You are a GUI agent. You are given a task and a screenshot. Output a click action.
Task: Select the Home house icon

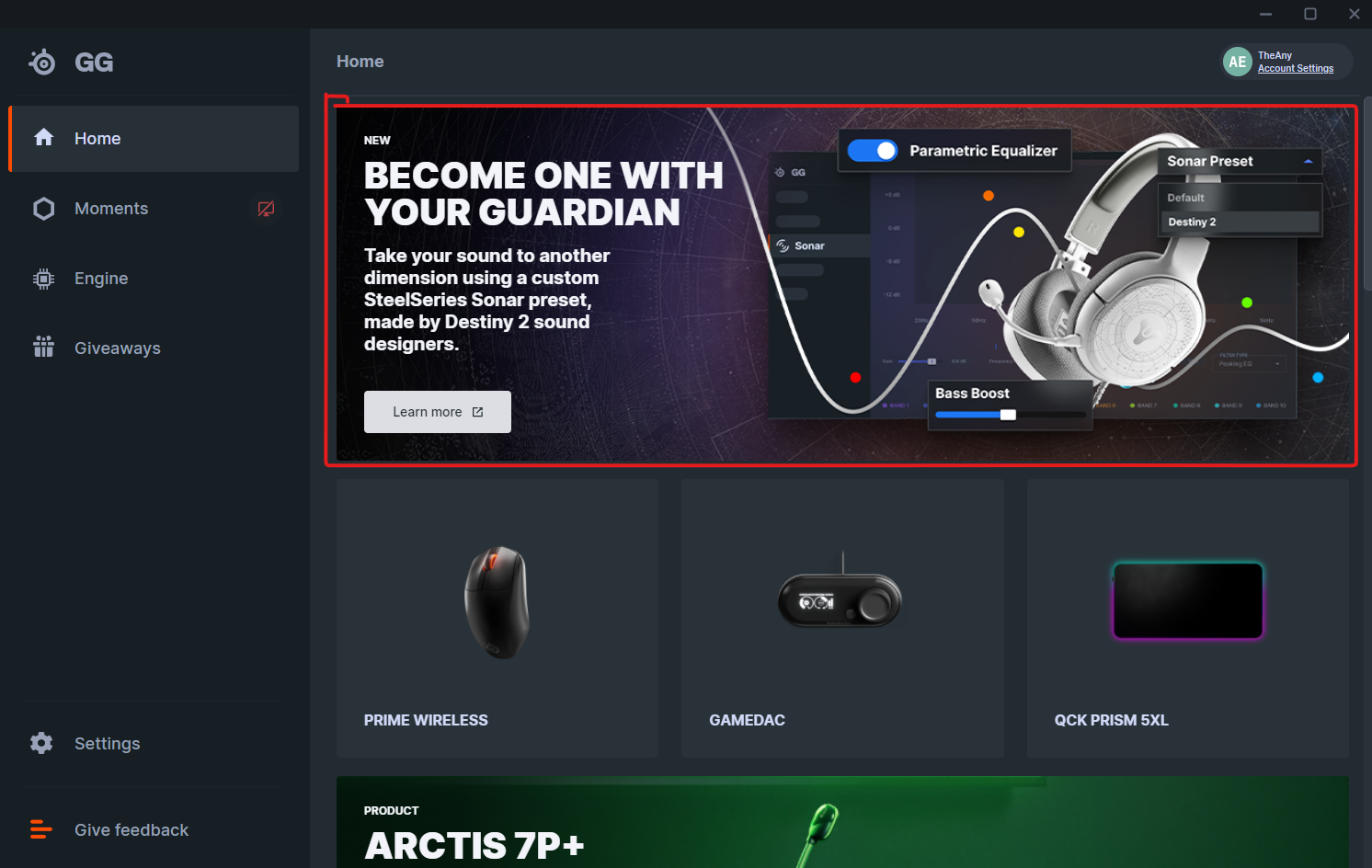tap(43, 138)
